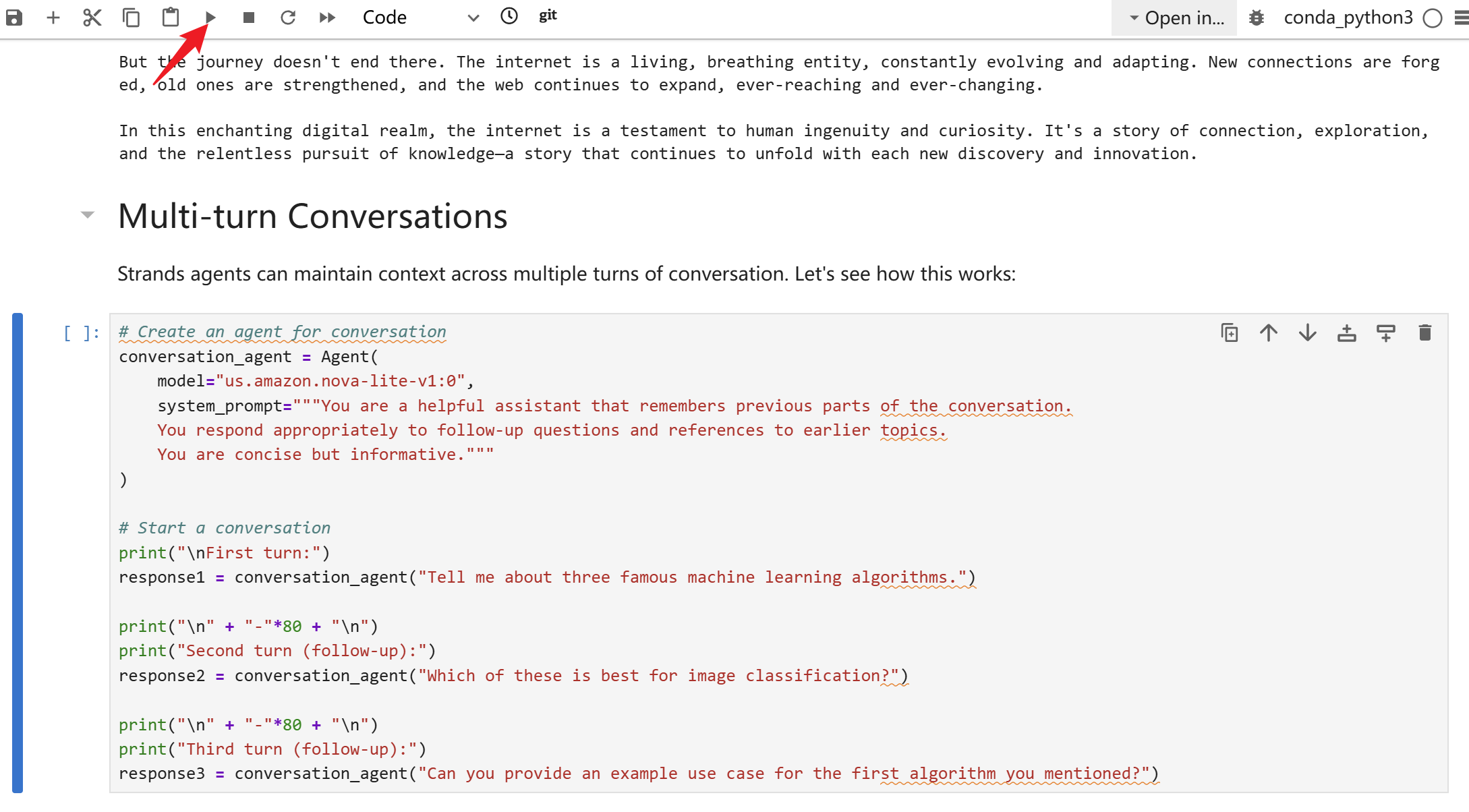The image size is (1469, 812).
Task: Open the cell type dropdown showing Code
Action: point(420,18)
